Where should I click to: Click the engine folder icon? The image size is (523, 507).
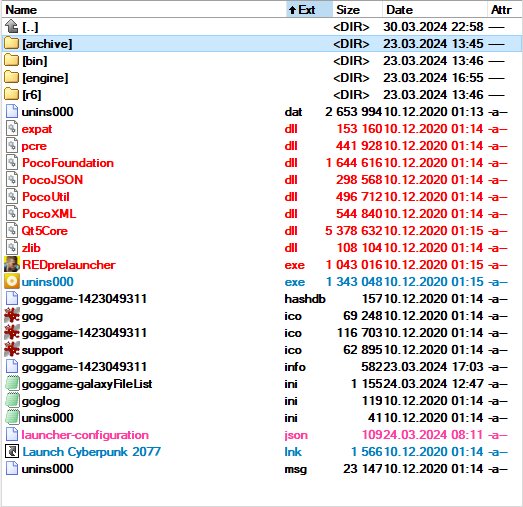[x=12, y=78]
